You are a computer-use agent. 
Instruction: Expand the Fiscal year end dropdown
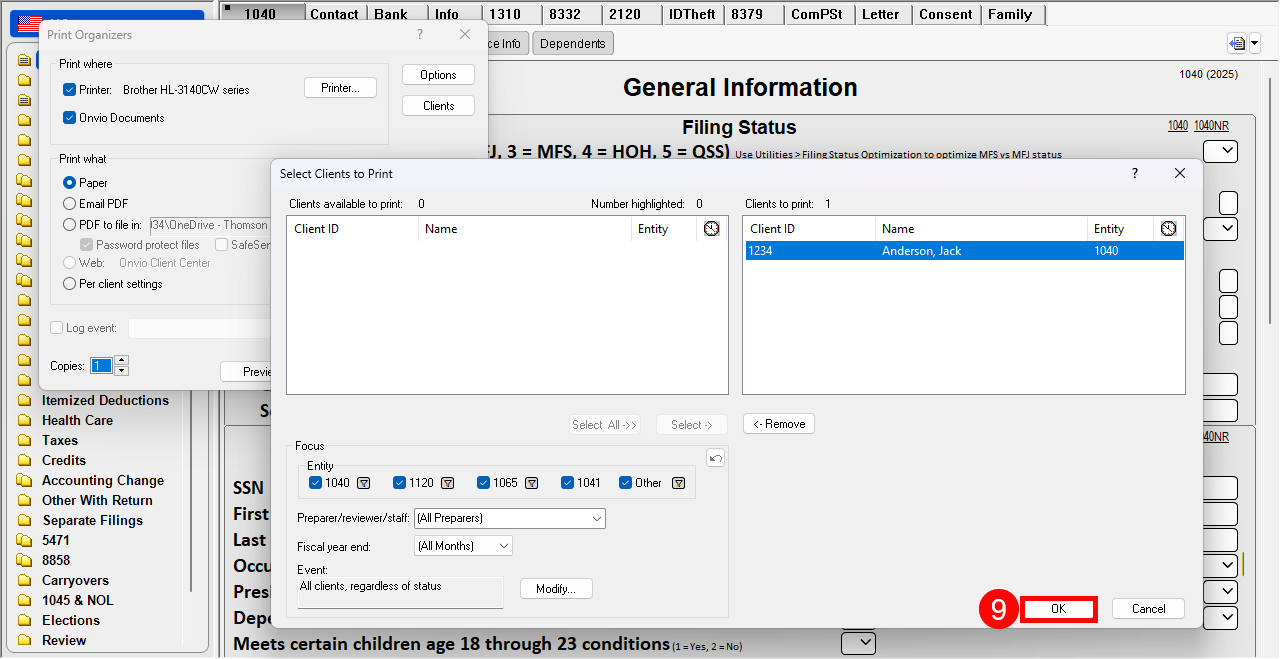click(463, 546)
